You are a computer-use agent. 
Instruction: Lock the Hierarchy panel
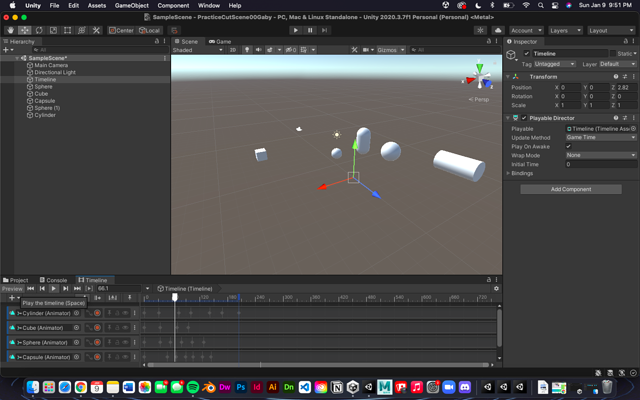157,41
